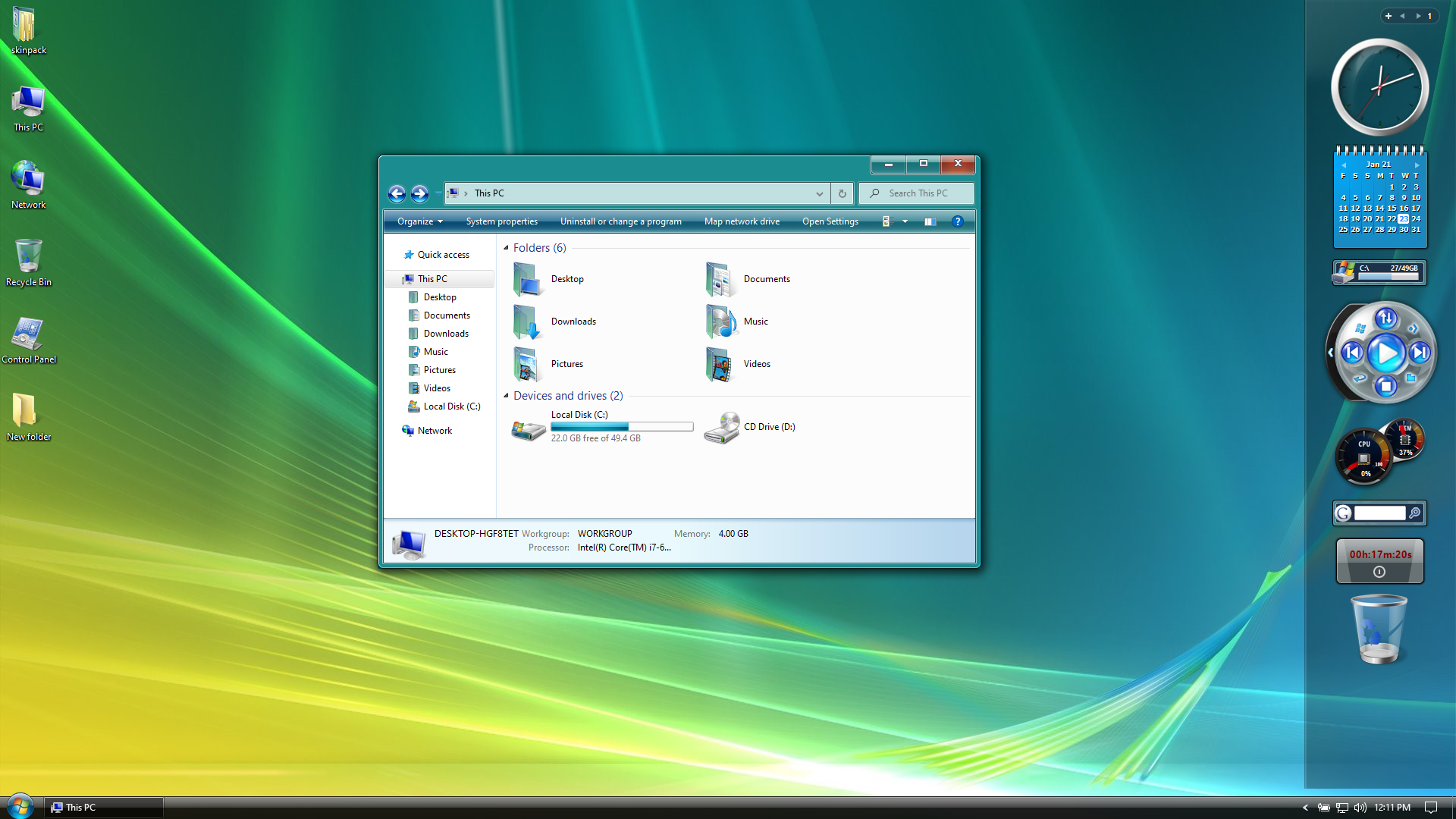This screenshot has height=819, width=1456.
Task: Click Map network drive command
Action: pyautogui.click(x=741, y=221)
